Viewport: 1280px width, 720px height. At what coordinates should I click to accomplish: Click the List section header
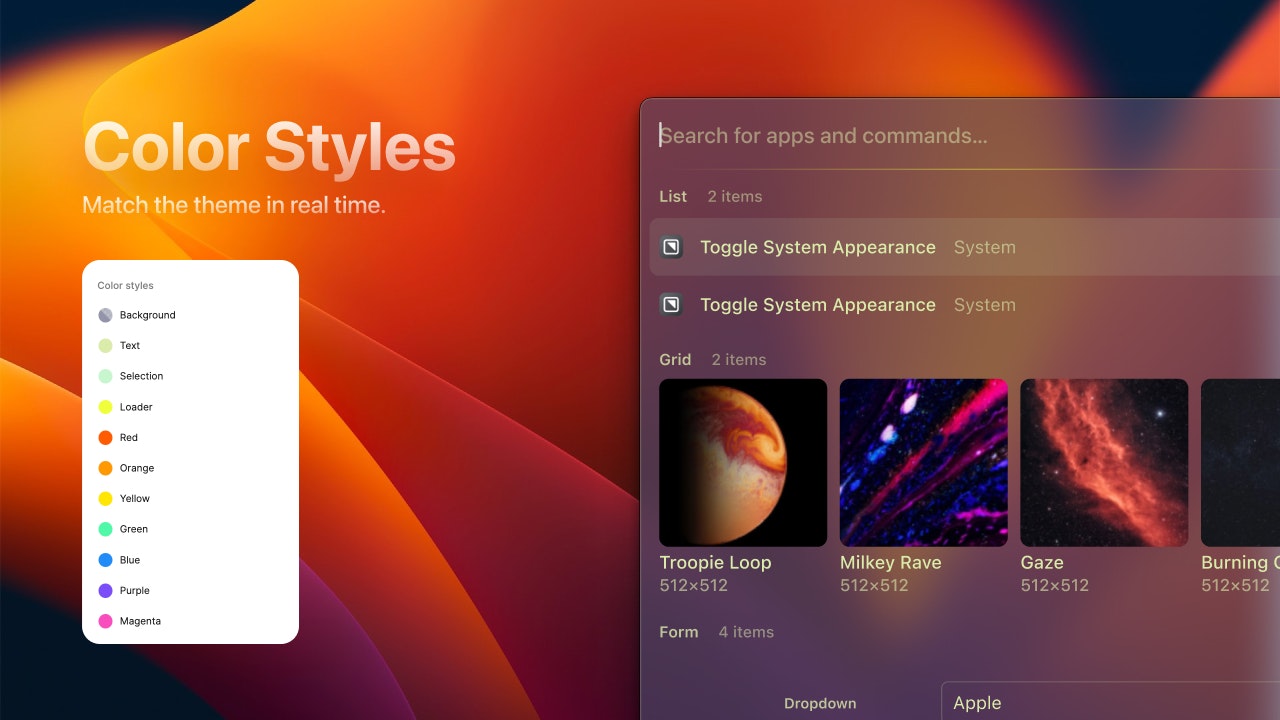tap(673, 196)
